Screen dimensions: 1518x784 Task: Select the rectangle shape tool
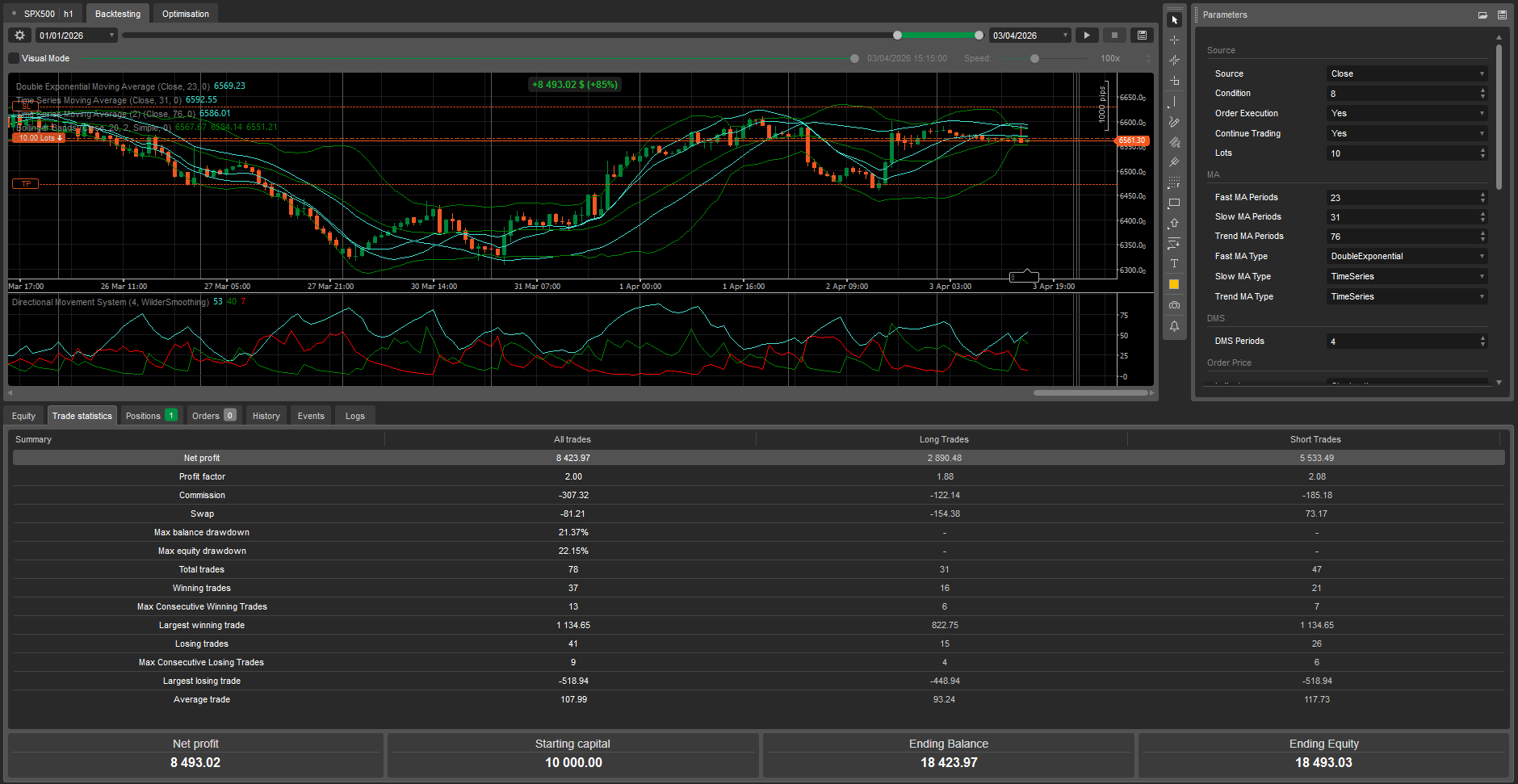tap(1174, 203)
